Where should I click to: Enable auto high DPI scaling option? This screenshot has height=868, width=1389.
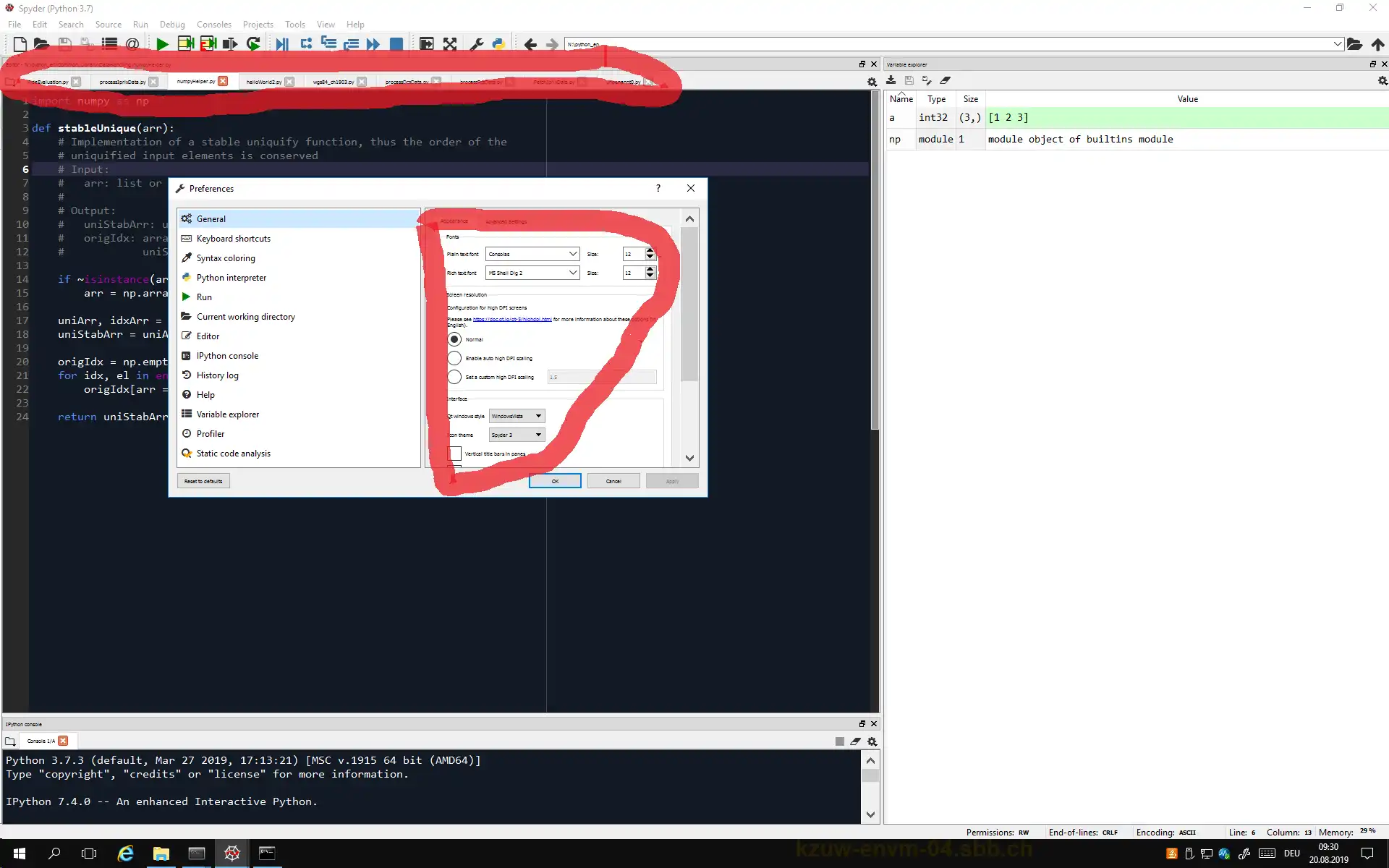(x=454, y=358)
